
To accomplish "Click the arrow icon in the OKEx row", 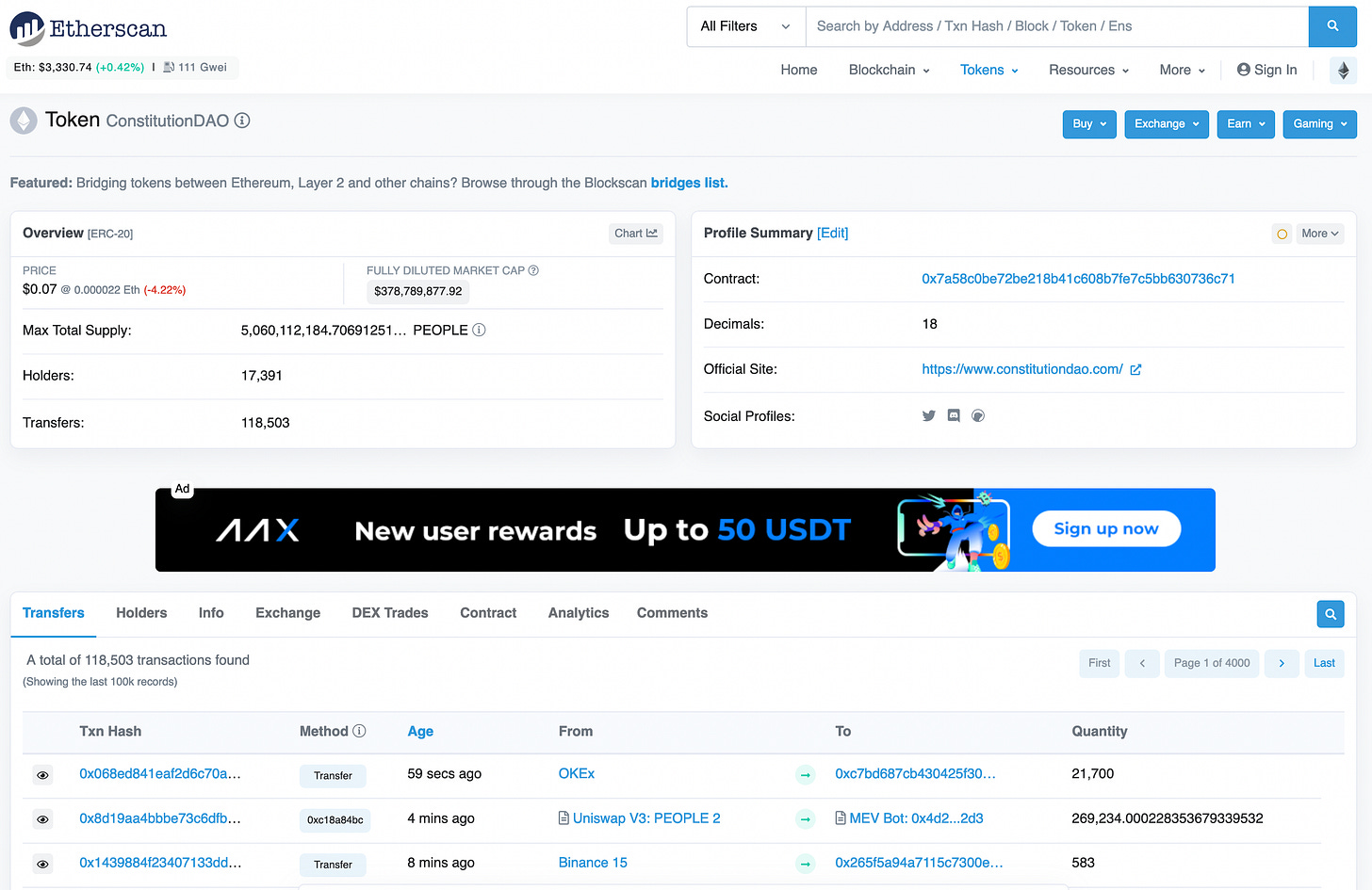I will point(806,775).
